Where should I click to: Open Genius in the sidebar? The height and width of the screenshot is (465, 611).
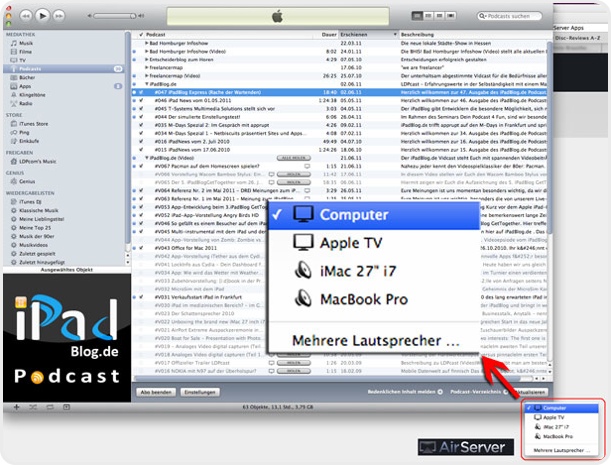pyautogui.click(x=27, y=182)
